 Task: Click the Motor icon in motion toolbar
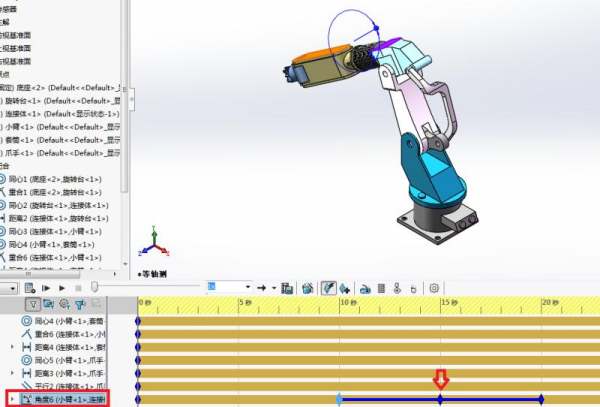point(363,288)
